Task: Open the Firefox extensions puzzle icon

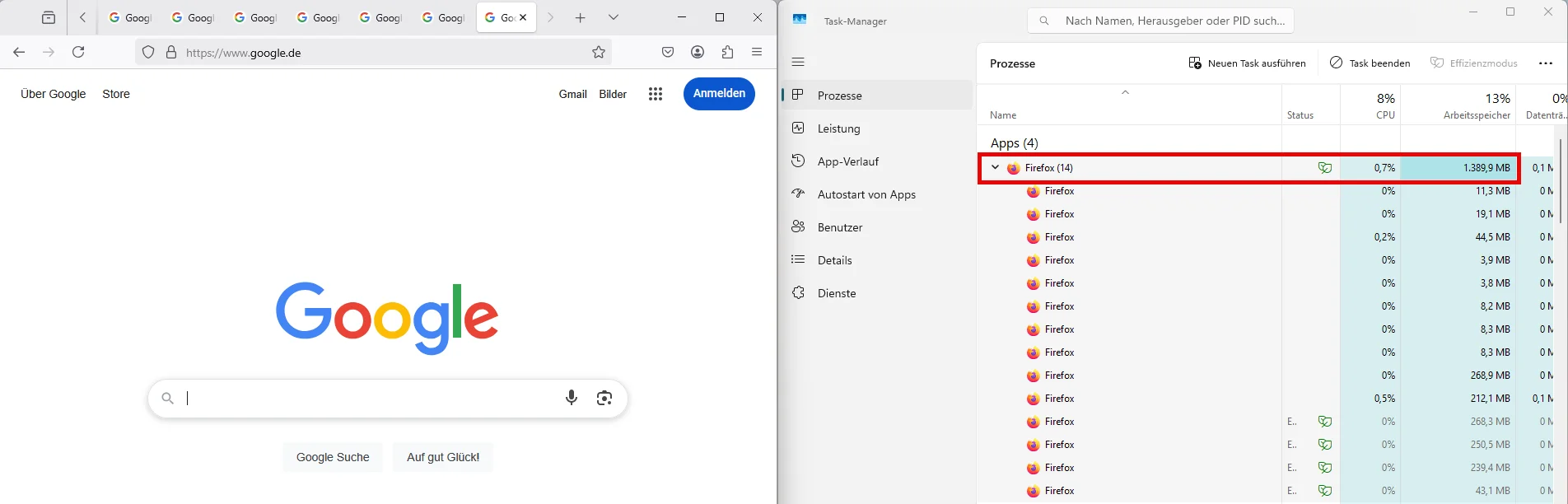Action: (x=727, y=52)
